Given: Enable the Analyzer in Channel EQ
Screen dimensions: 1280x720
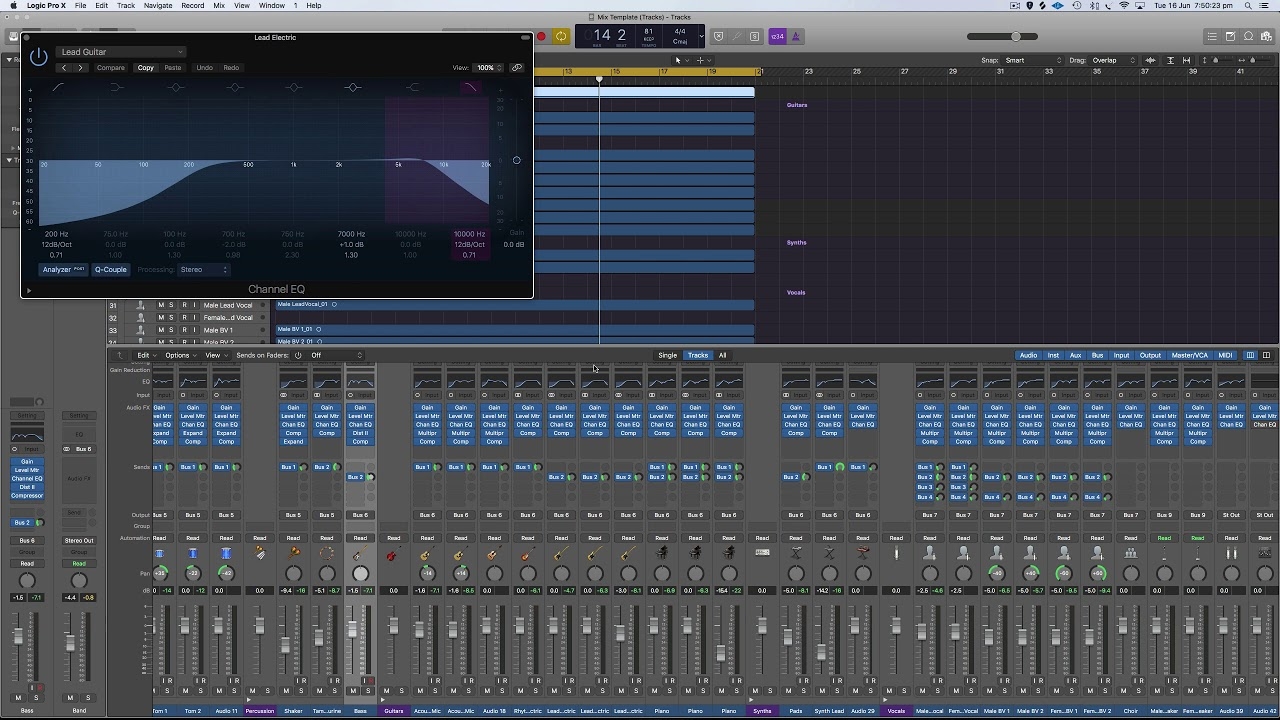Looking at the screenshot, I should (58, 269).
